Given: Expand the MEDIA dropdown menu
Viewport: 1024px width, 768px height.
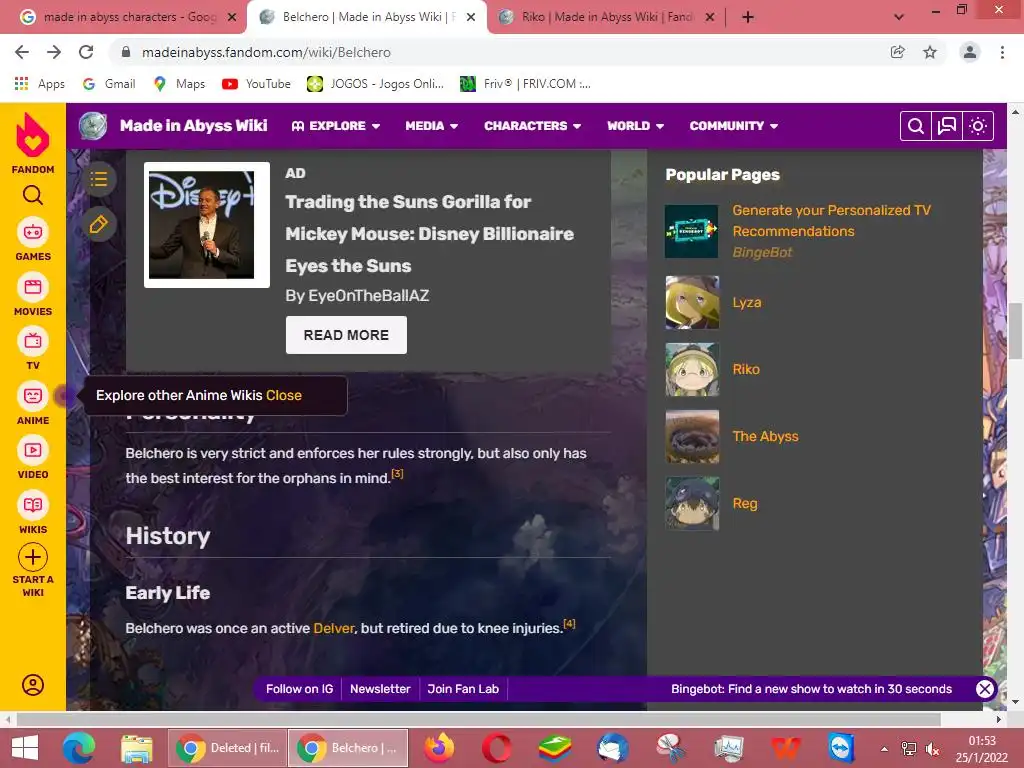Looking at the screenshot, I should (x=432, y=126).
